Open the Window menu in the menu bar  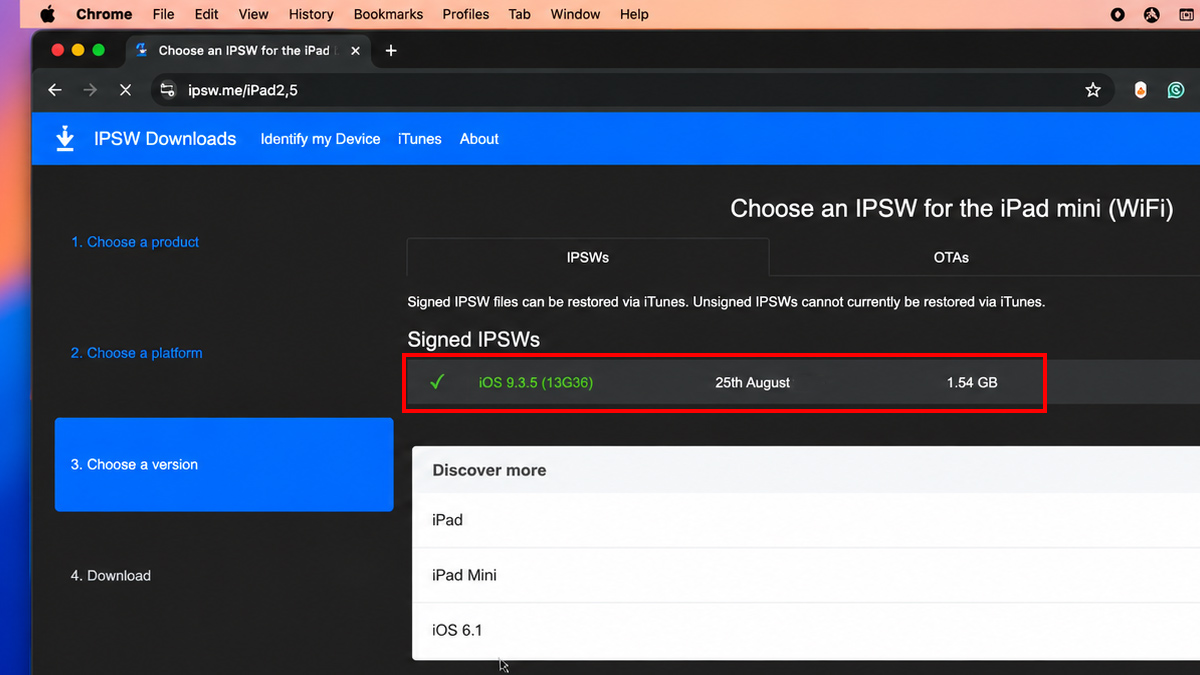(575, 14)
